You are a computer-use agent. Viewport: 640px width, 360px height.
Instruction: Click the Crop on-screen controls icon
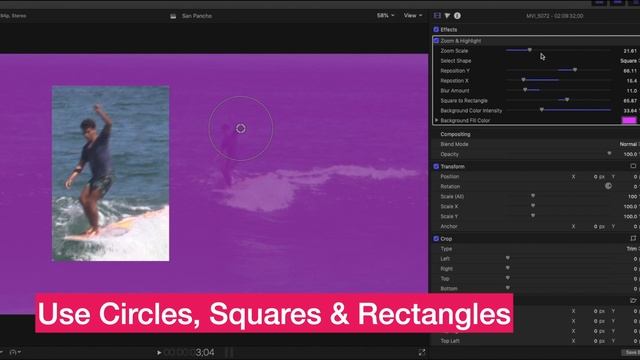pos(633,238)
